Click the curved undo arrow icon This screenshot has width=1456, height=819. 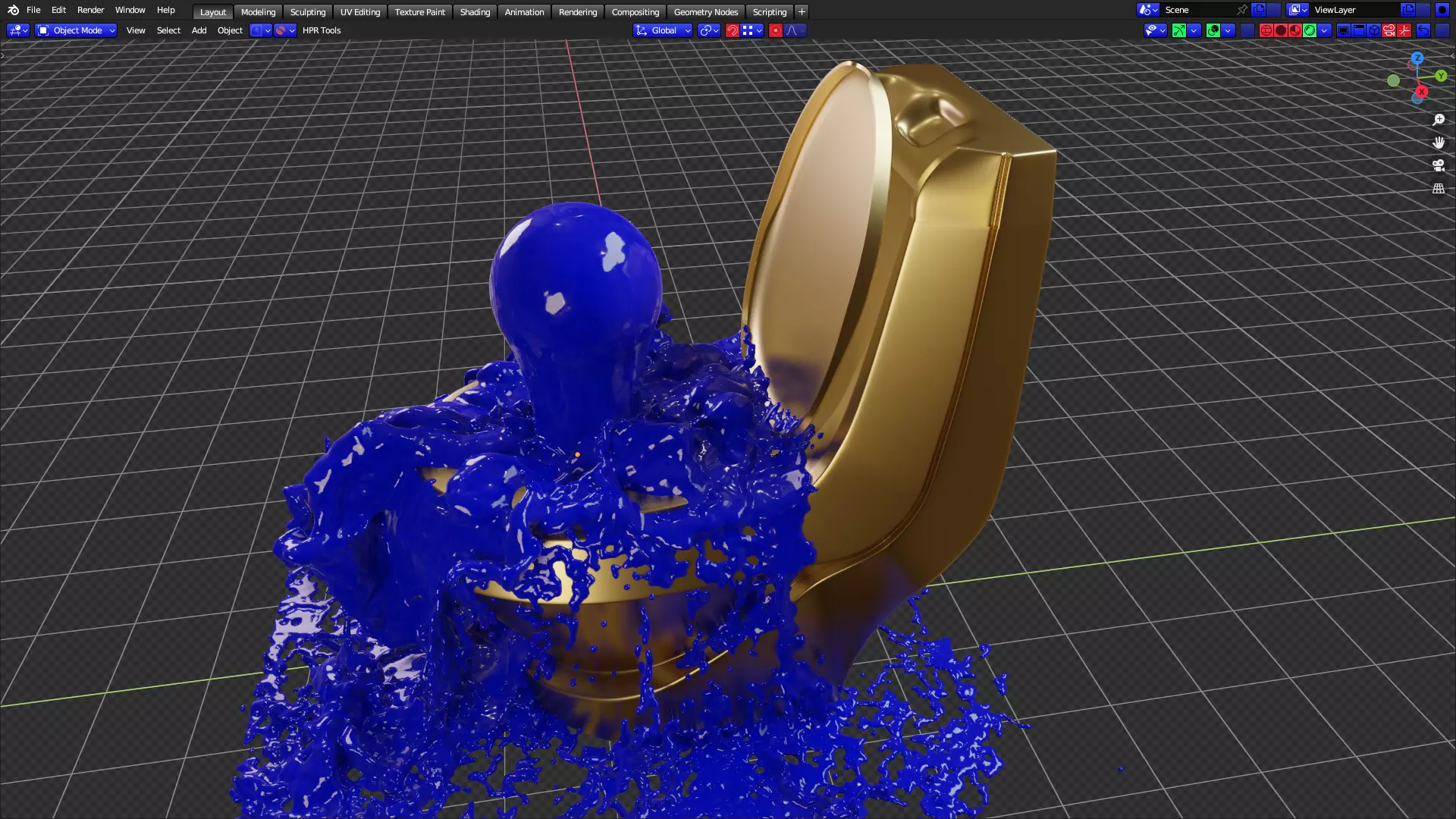[1423, 30]
